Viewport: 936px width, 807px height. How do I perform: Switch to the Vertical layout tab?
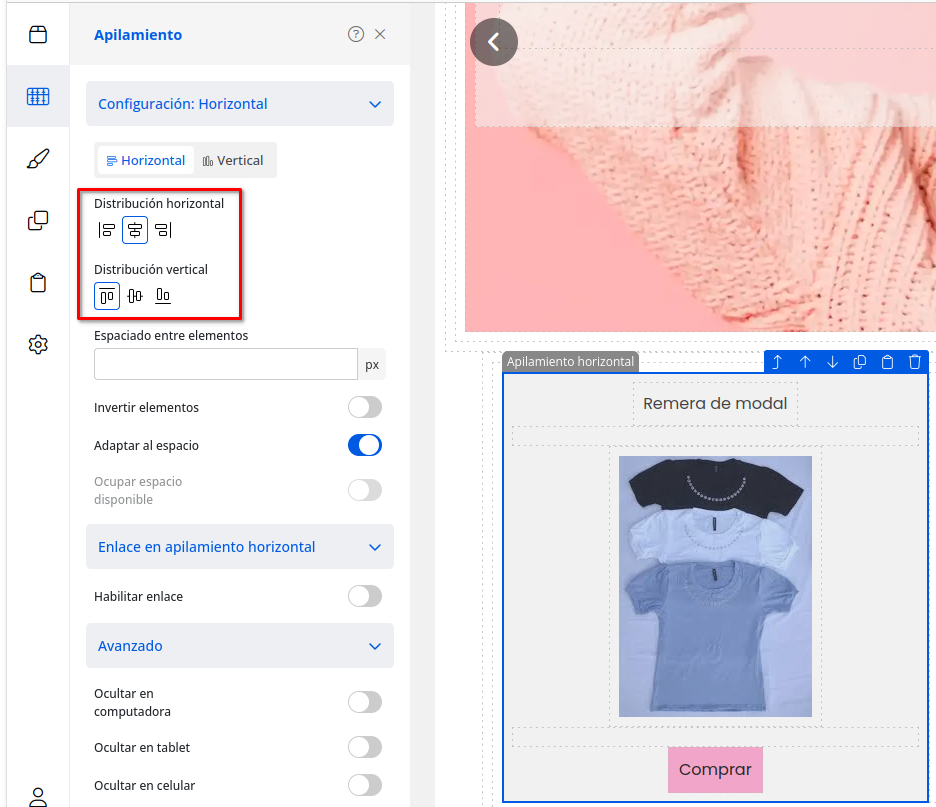pos(233,161)
